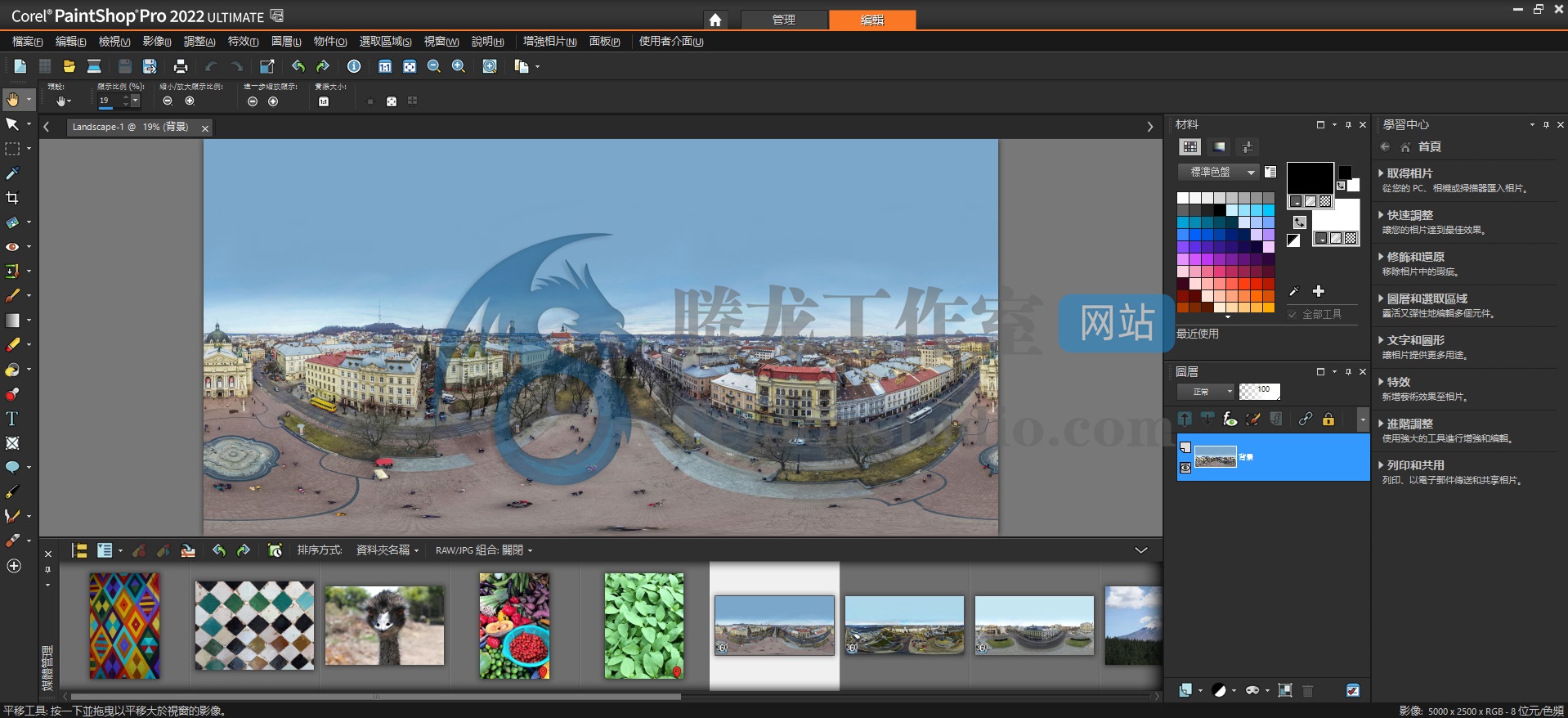The height and width of the screenshot is (718, 1568).
Task: Expand the 快速調整 learning topic
Action: (1409, 215)
